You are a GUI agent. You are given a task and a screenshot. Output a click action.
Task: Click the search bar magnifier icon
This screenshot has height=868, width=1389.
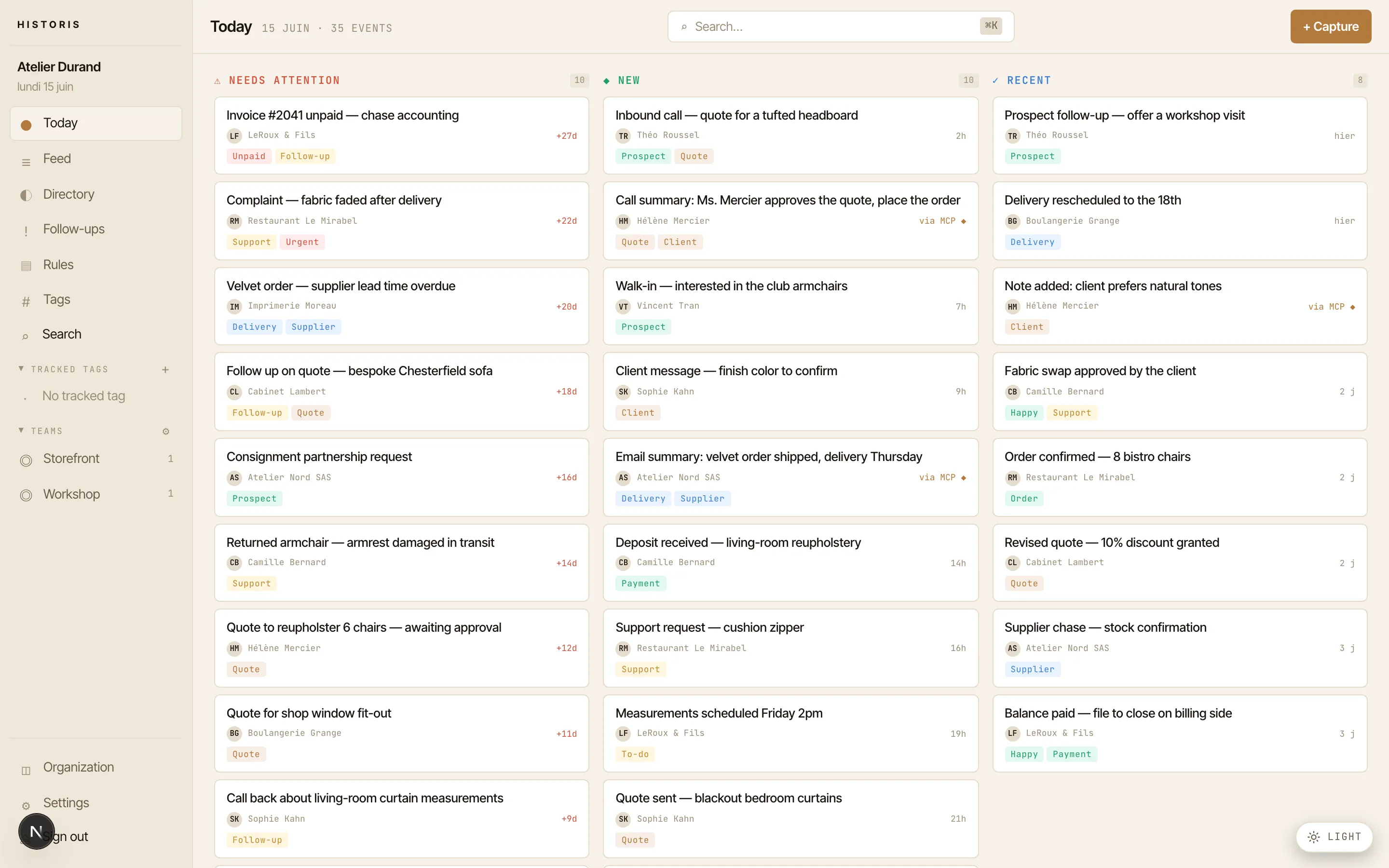[x=684, y=27]
